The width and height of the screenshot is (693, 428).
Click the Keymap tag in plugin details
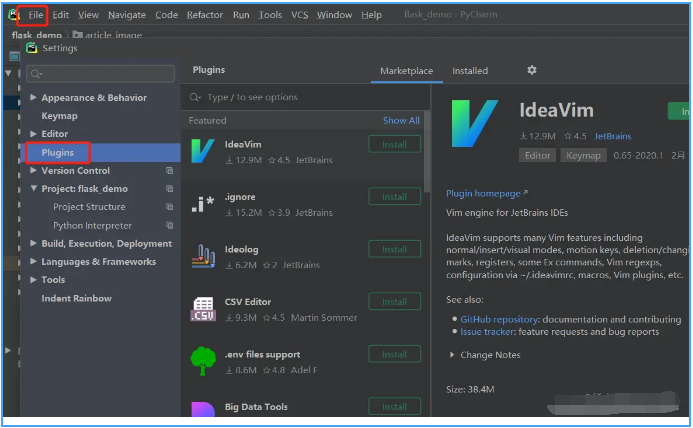coord(583,156)
